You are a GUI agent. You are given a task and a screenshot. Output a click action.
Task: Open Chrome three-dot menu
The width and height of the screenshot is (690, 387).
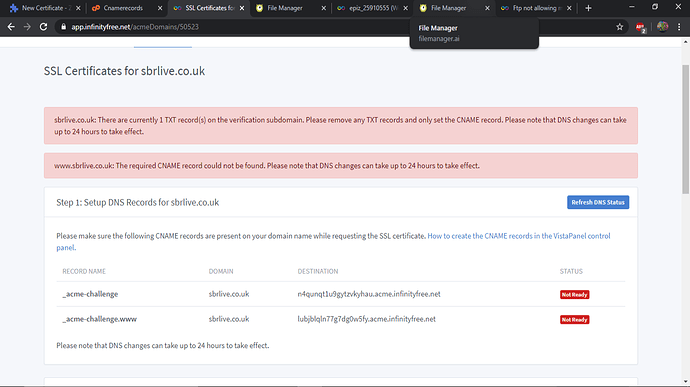(x=679, y=27)
